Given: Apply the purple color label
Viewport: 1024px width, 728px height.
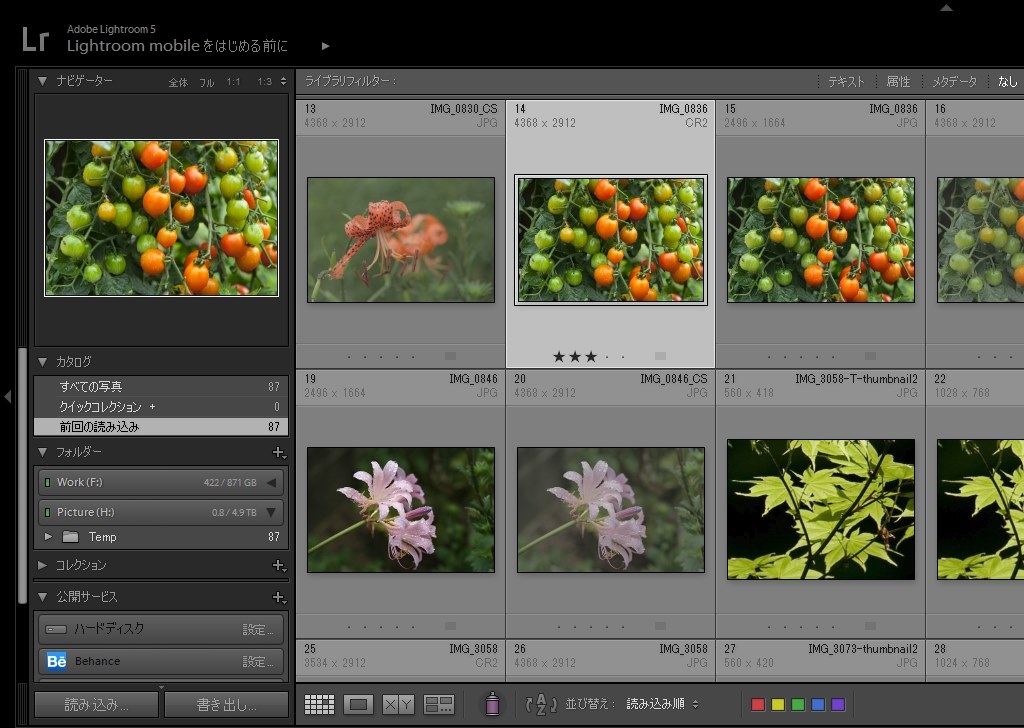Looking at the screenshot, I should [x=838, y=704].
